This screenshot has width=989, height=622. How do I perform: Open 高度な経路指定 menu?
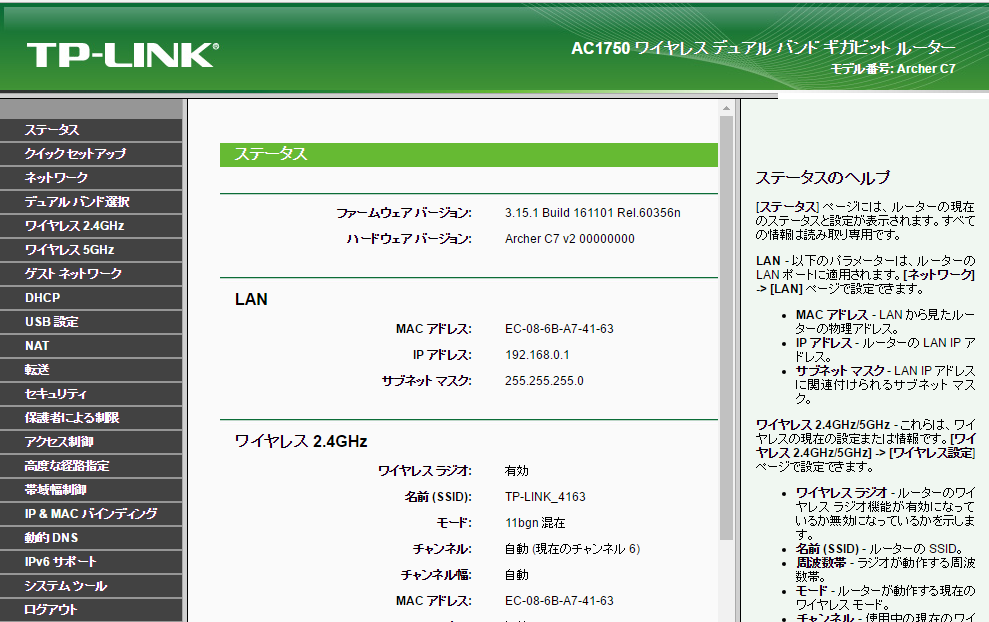click(x=91, y=466)
